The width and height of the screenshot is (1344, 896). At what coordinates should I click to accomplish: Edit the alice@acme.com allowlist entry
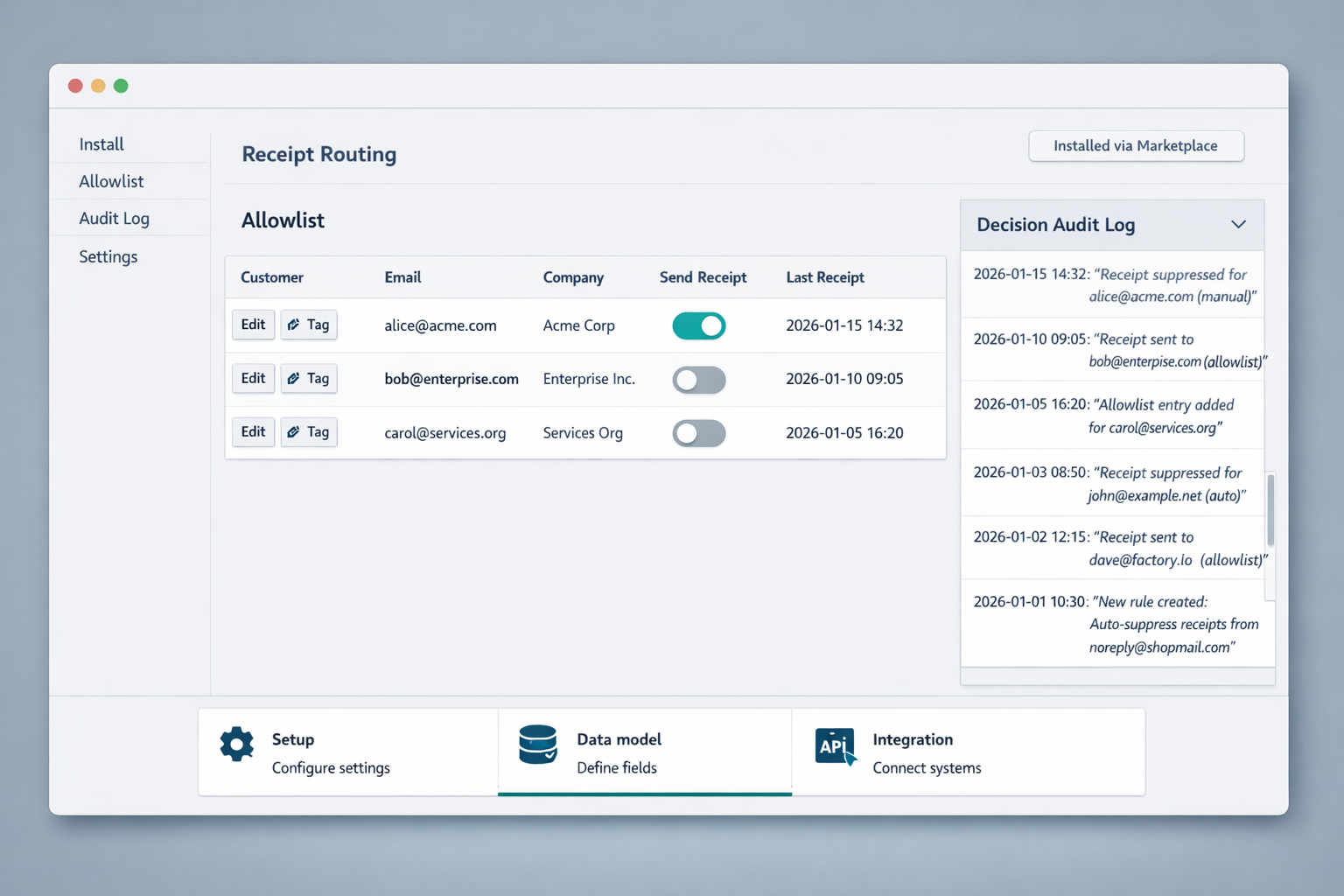click(x=253, y=325)
